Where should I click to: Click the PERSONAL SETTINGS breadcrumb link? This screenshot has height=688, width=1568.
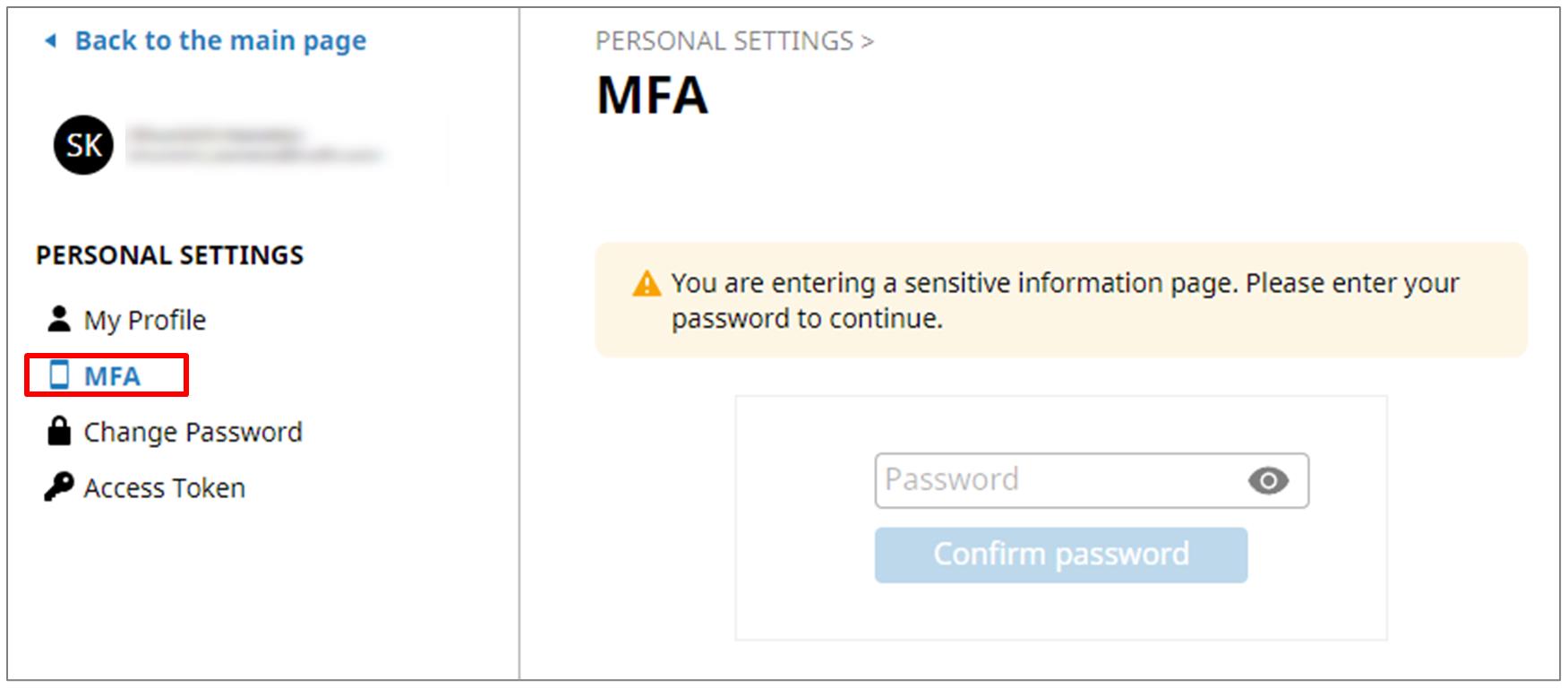[724, 41]
